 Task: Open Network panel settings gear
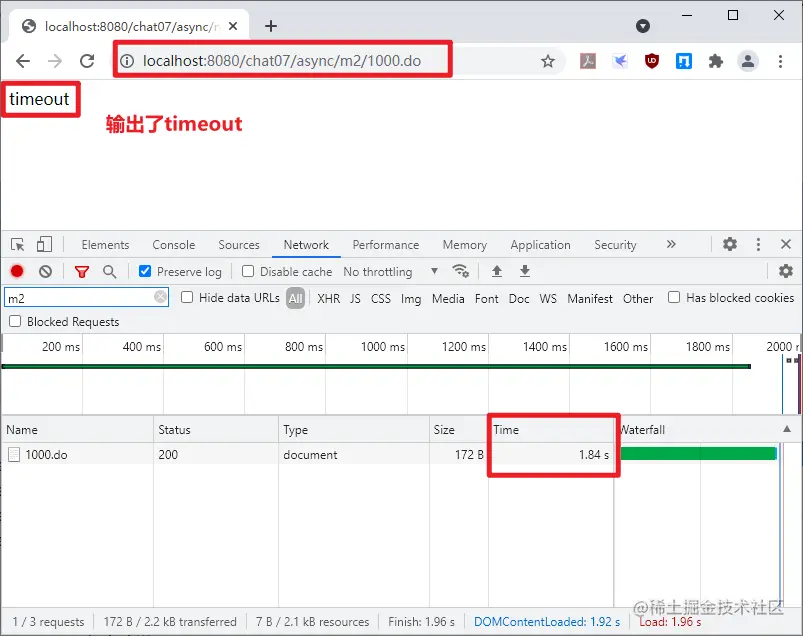tap(786, 271)
